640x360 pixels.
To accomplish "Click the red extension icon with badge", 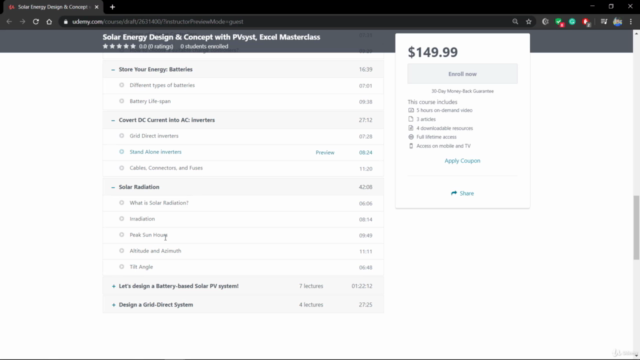I will tap(586, 22).
